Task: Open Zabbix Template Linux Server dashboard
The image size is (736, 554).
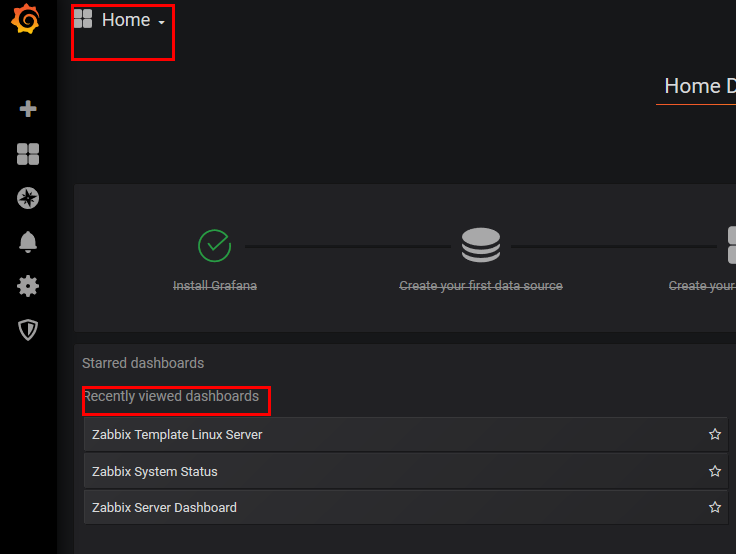Action: 177,435
